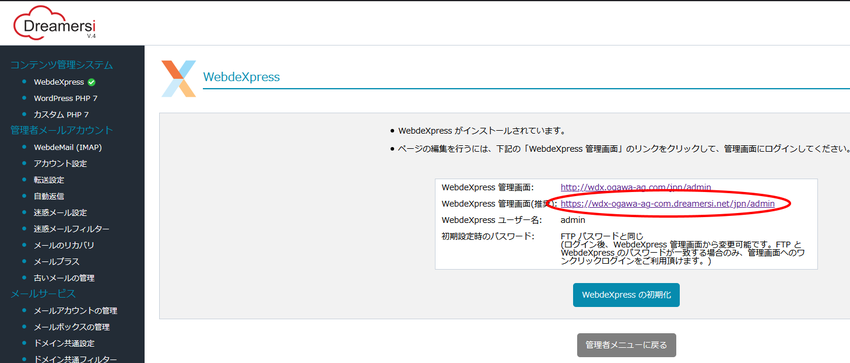Click the 初期設定時のパスワード label
Viewport: 850px width, 363px height.
tap(488, 237)
